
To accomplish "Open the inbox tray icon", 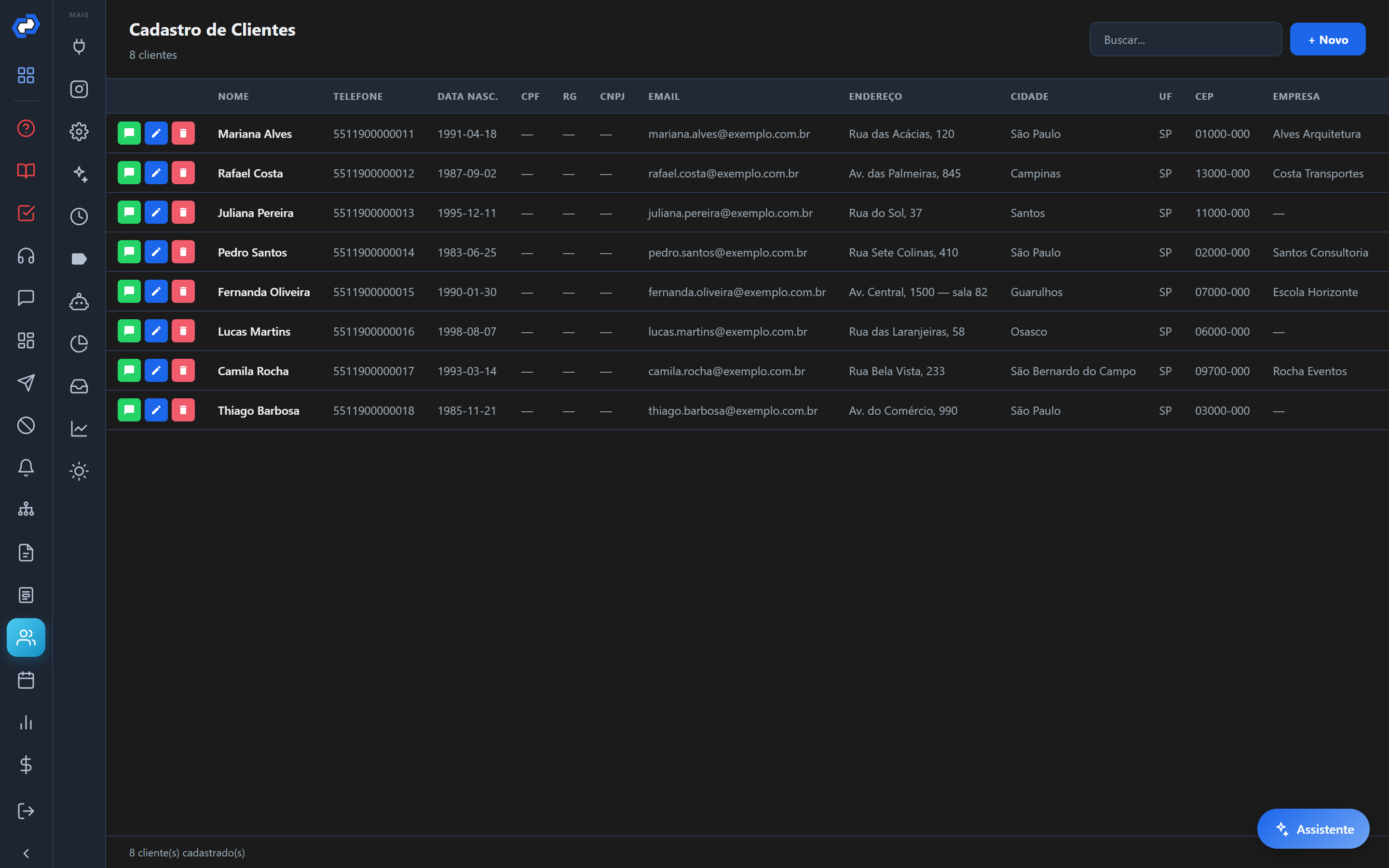I will (79, 386).
